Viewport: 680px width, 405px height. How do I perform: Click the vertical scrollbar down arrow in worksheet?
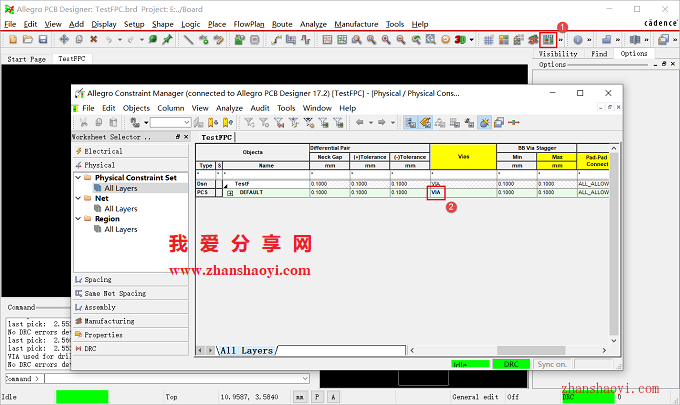click(614, 341)
